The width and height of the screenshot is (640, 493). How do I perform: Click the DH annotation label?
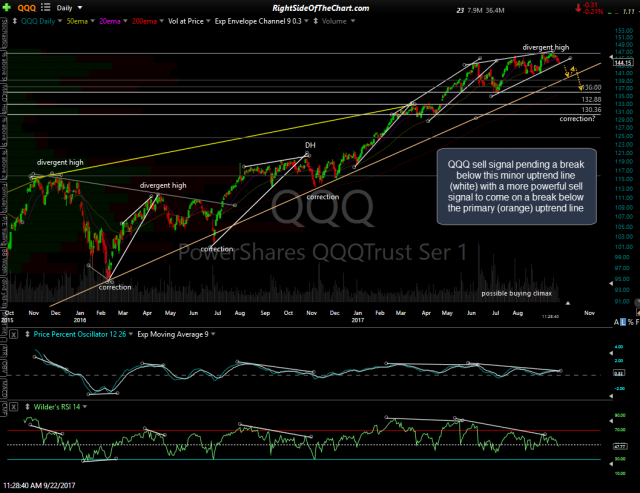310,145
